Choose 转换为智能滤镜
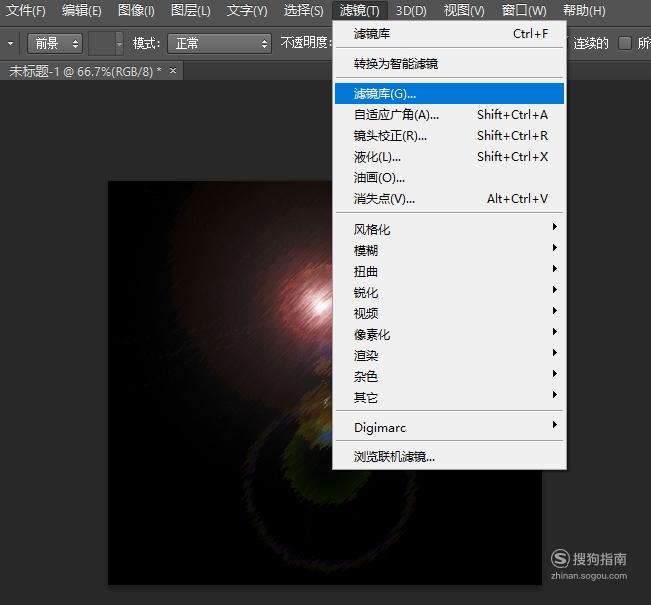Viewport: 651px width, 605px height. [x=450, y=64]
